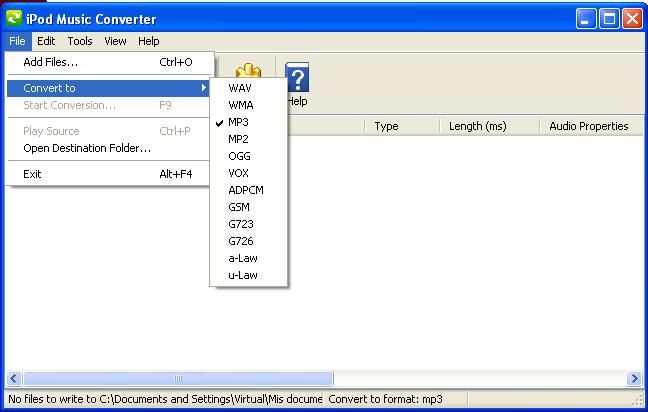Image resolution: width=648 pixels, height=412 pixels.
Task: Expand the Convert to submenu
Action: coord(108,88)
